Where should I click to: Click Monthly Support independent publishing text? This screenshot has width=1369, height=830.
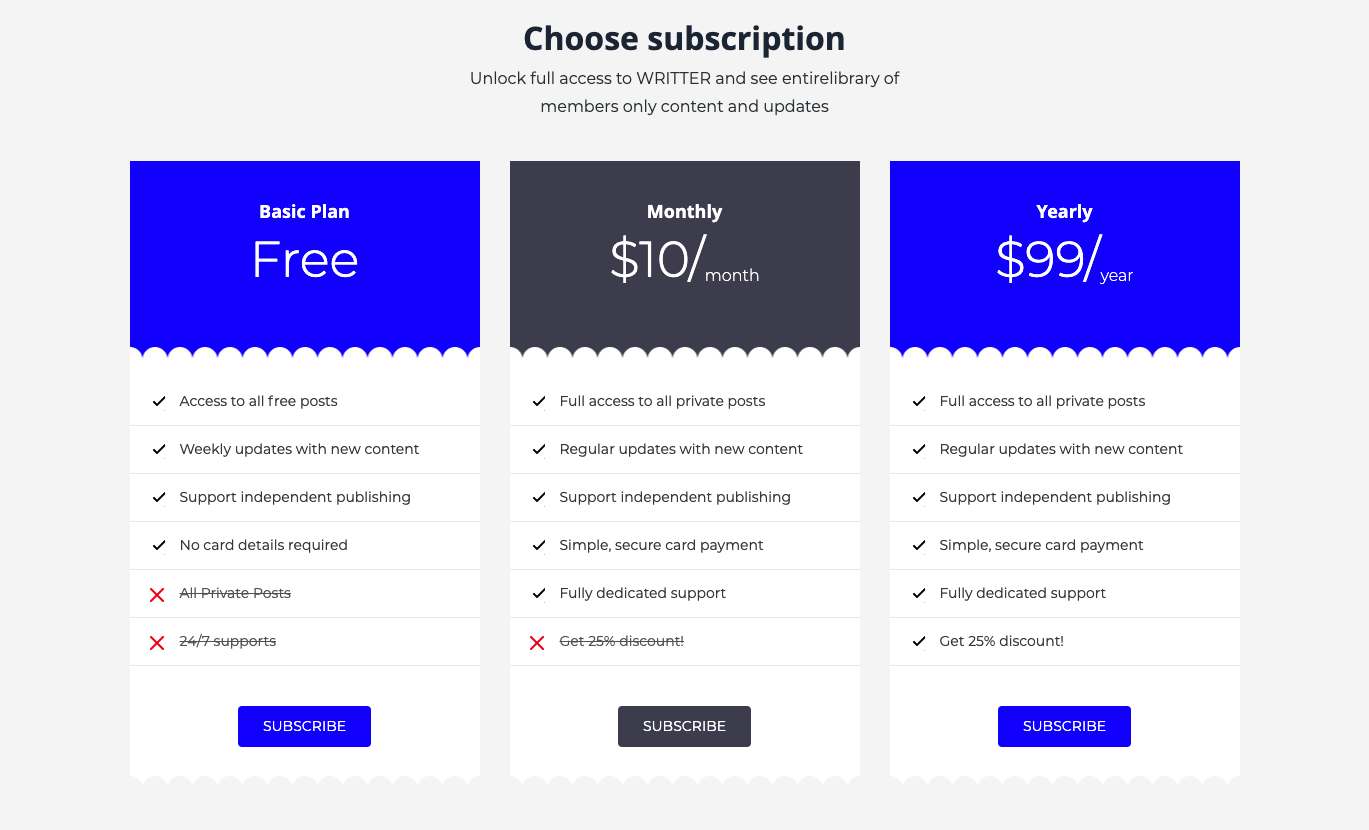click(675, 497)
